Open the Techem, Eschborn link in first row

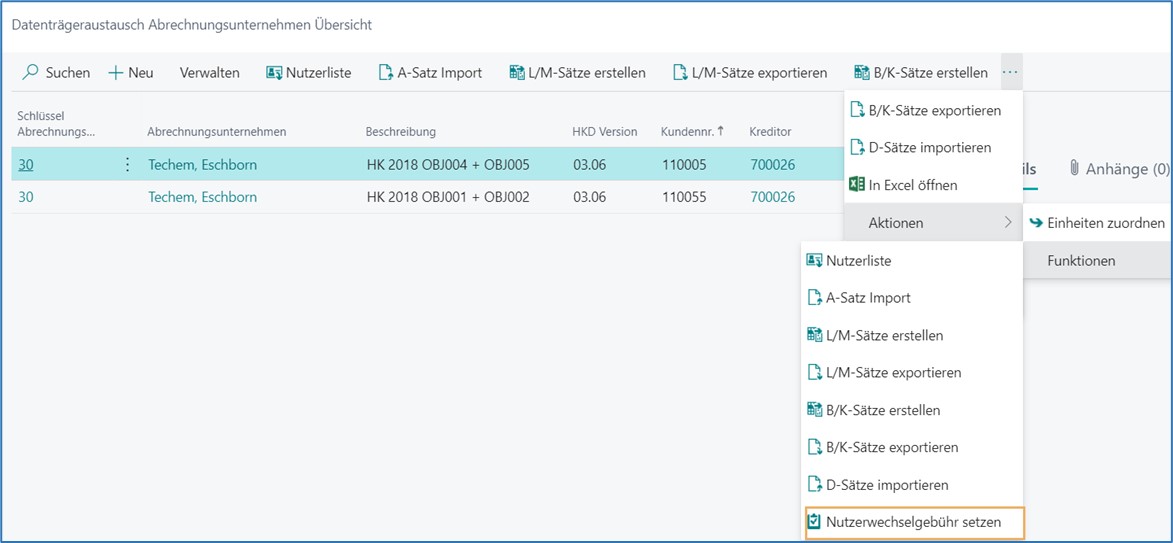tap(202, 165)
